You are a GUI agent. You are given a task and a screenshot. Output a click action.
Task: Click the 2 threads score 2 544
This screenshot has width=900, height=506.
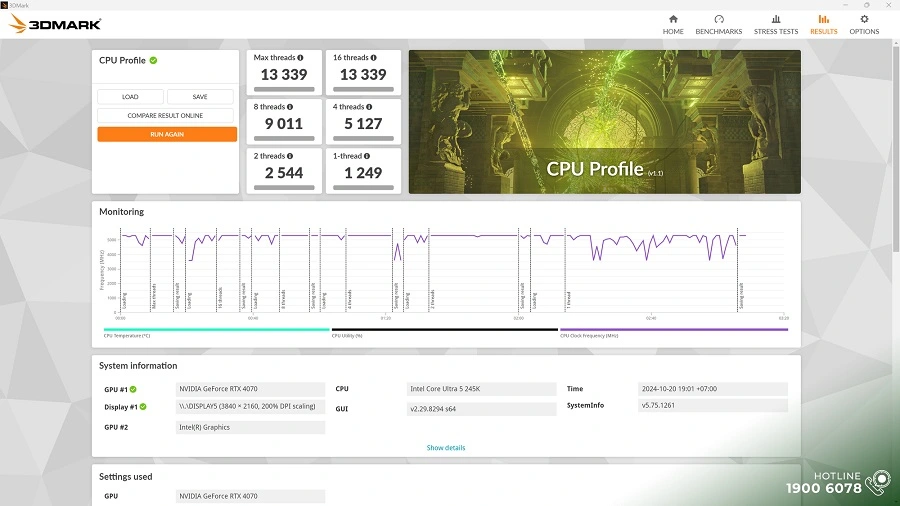coord(284,173)
